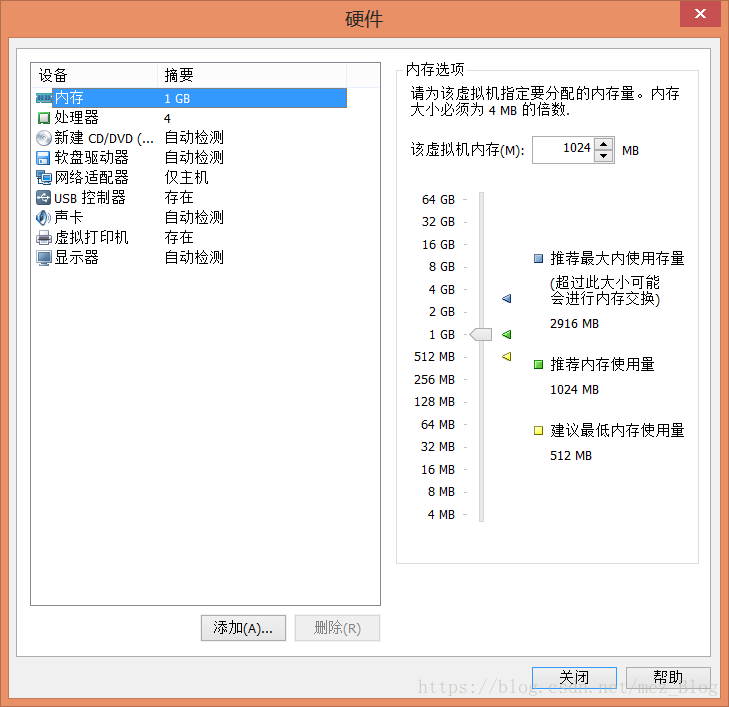Increase memory with the up spinner arrow
This screenshot has height=707, width=729.
(603, 144)
